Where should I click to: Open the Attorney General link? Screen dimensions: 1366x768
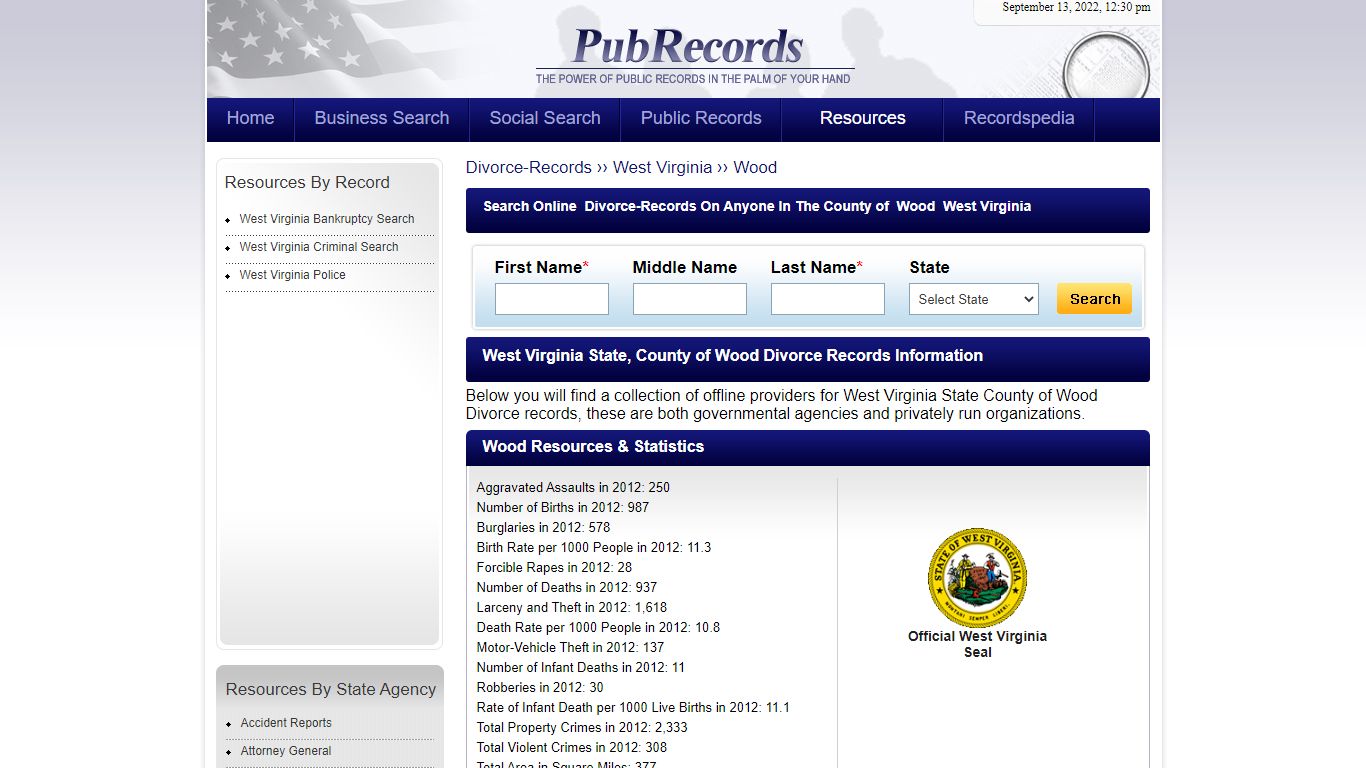(x=286, y=751)
